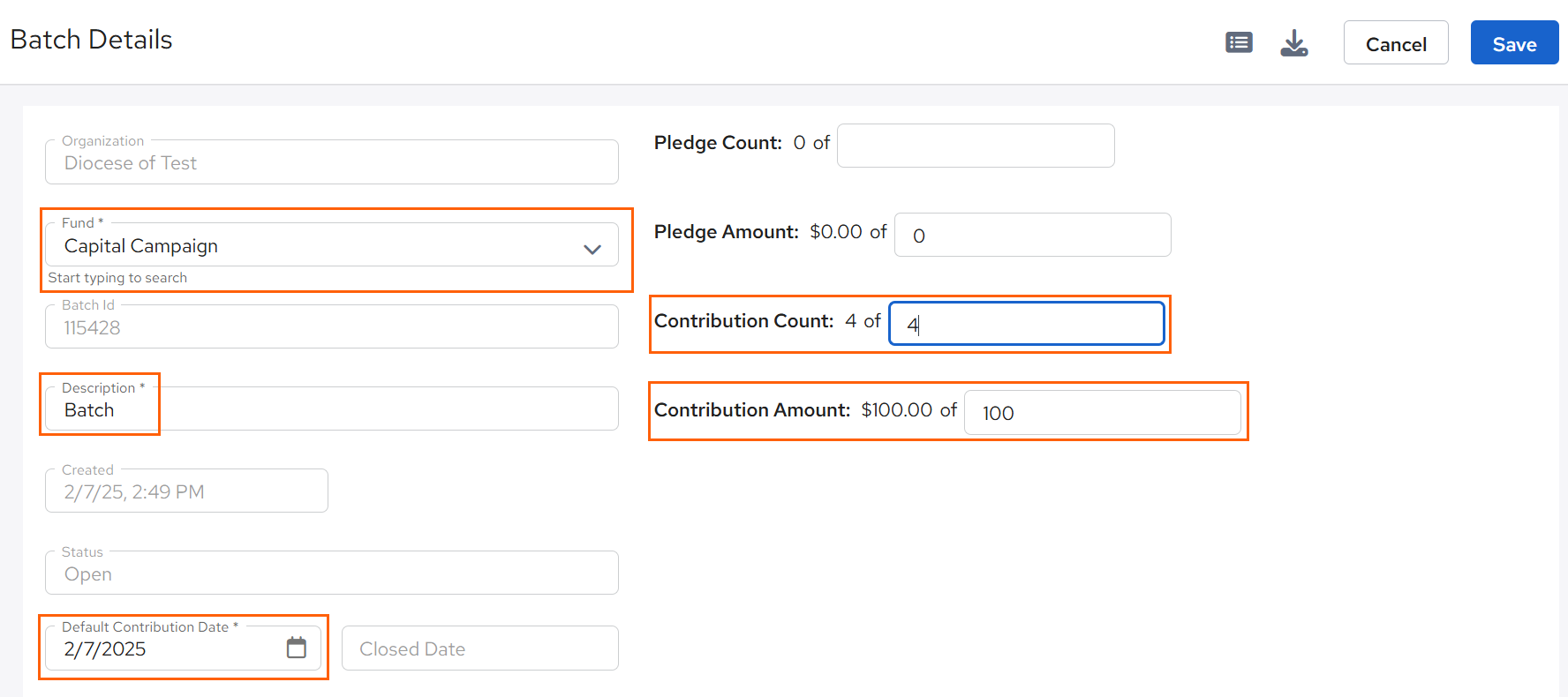The height and width of the screenshot is (697, 1568).
Task: Click the Default Contribution Date text field
Action: [184, 648]
